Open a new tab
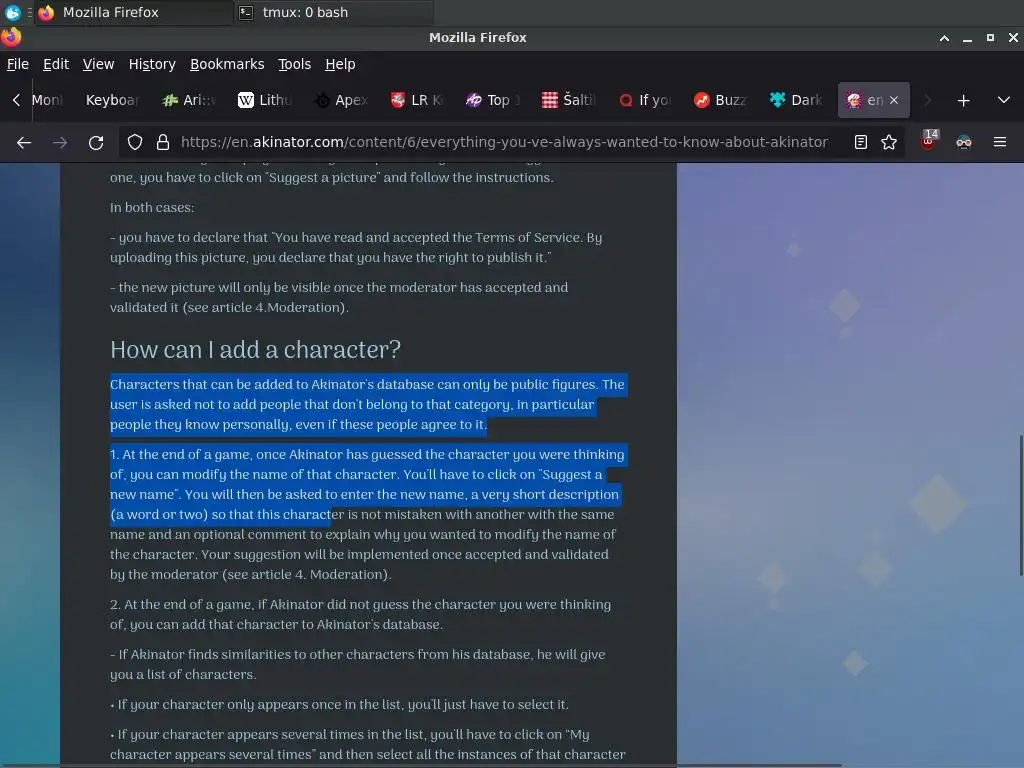The image size is (1024, 768). point(963,101)
